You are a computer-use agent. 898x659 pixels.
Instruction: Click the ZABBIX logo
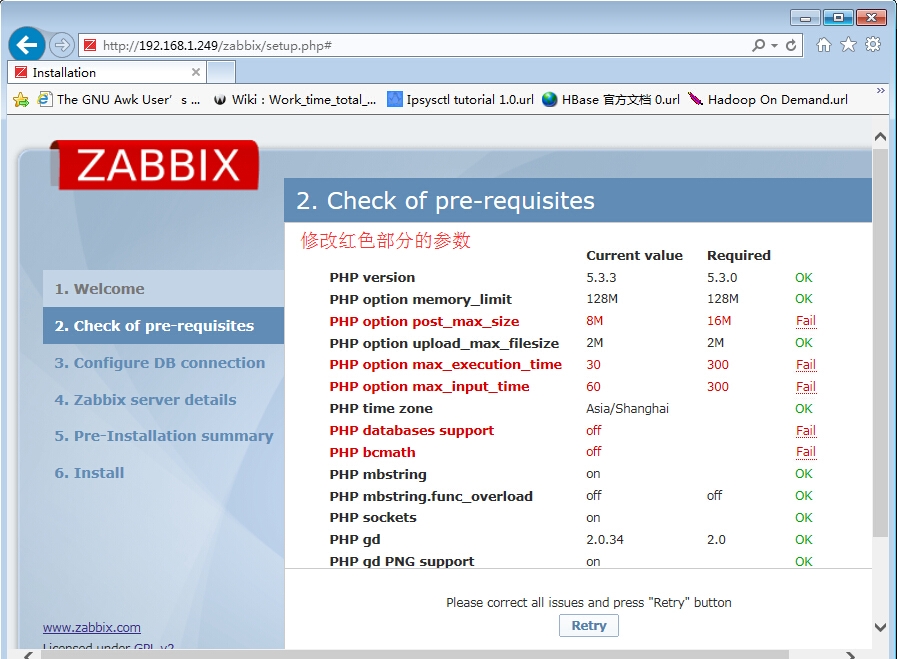[155, 165]
